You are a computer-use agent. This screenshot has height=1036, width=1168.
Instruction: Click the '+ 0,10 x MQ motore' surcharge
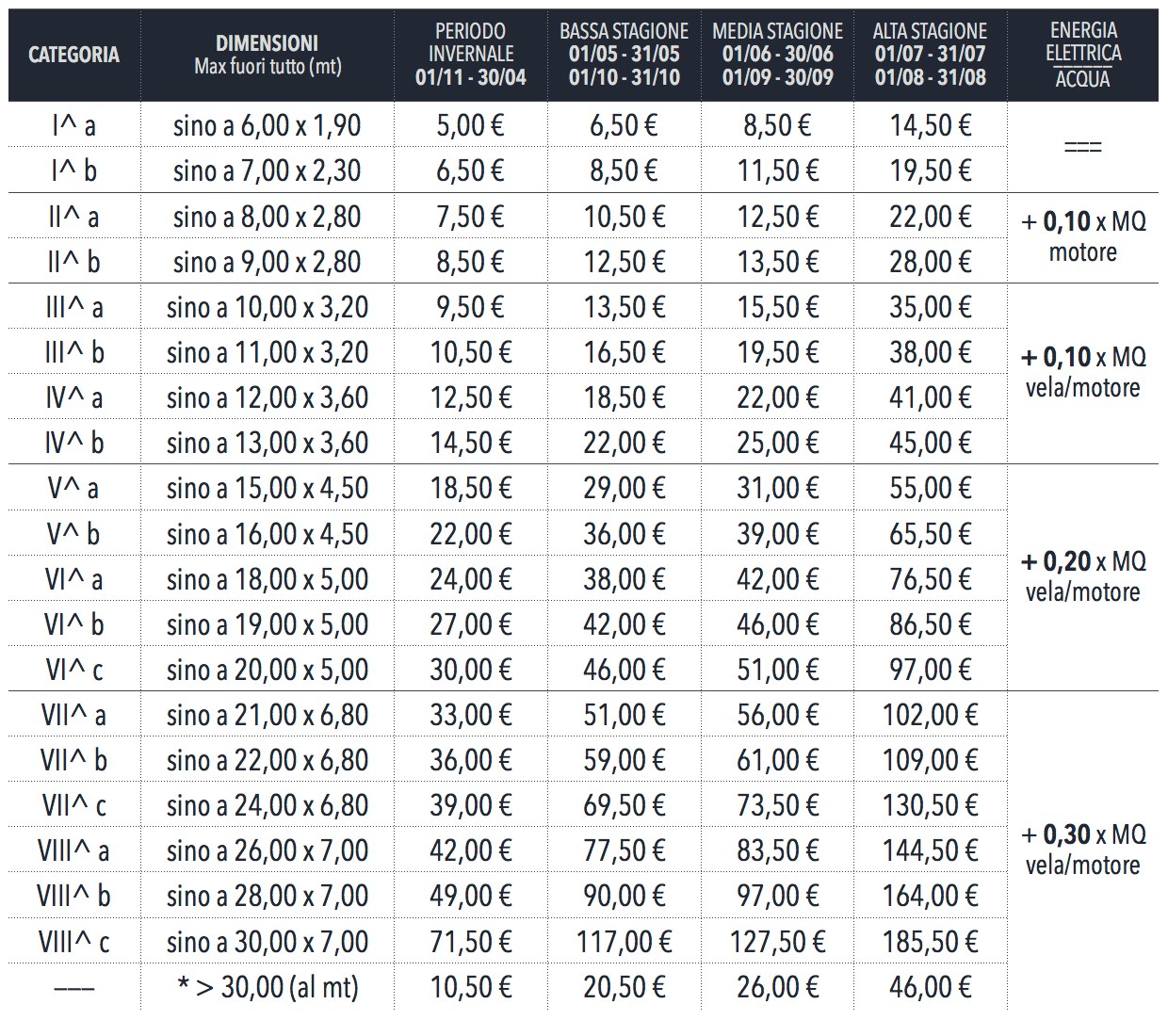[1083, 236]
